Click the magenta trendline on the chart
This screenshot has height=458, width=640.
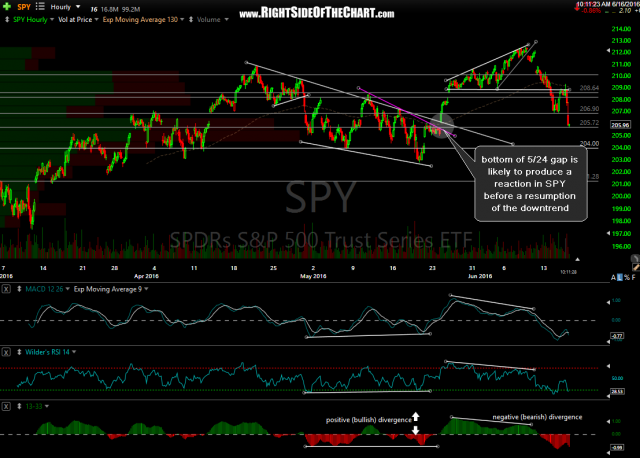point(406,112)
